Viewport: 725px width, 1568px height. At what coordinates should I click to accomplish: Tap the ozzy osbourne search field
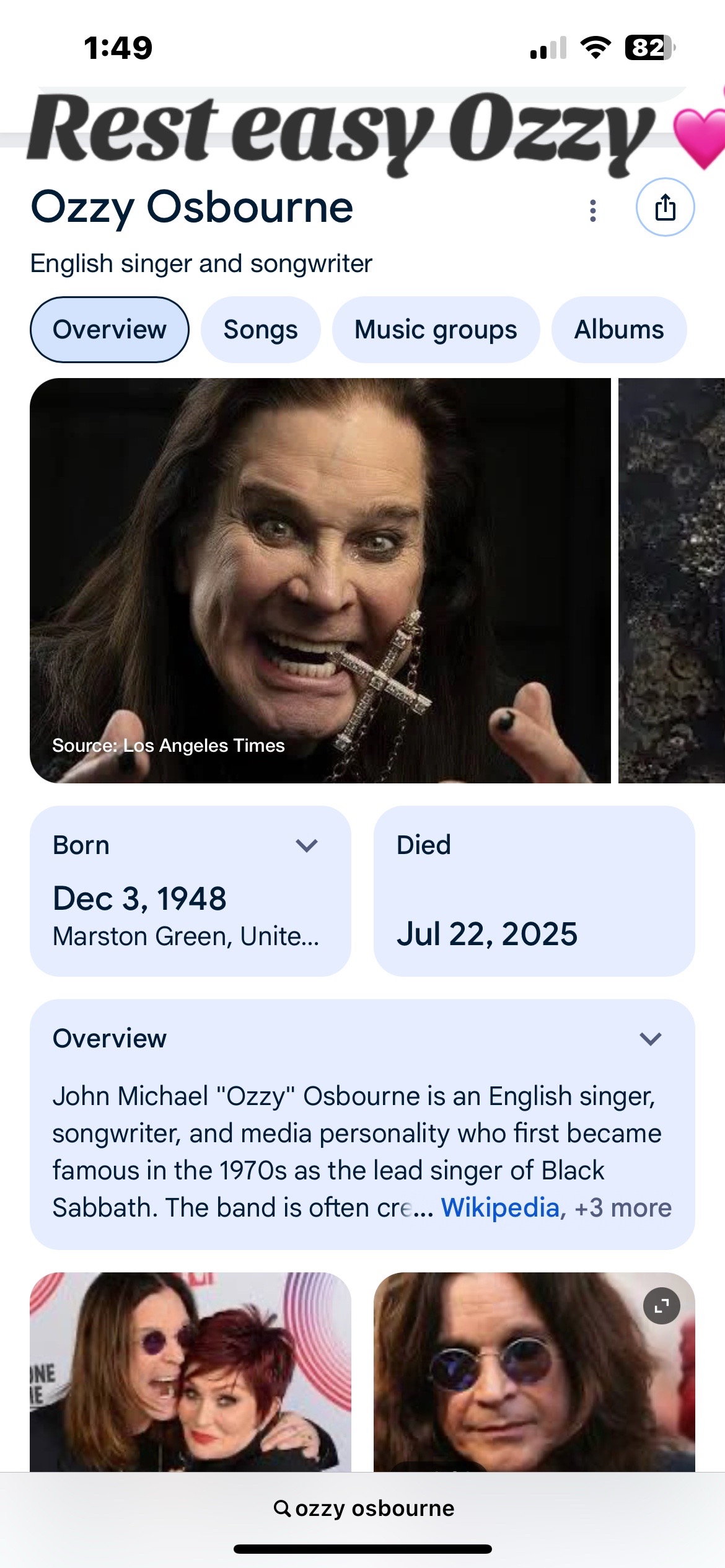(x=374, y=1508)
